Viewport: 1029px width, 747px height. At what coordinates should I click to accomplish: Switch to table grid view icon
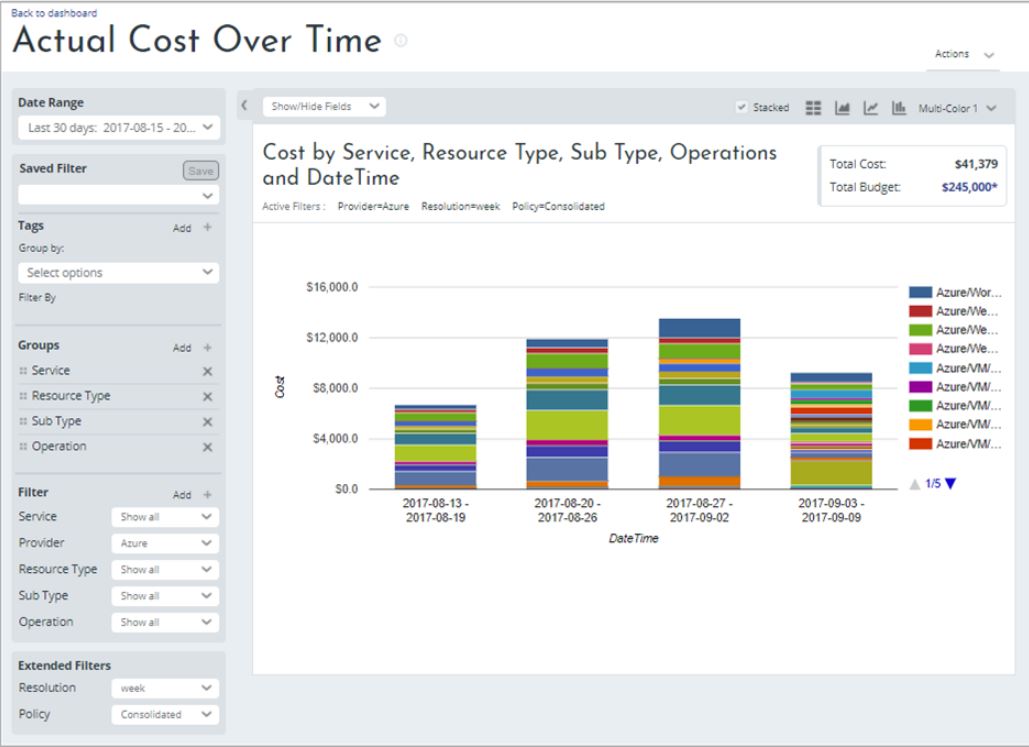(813, 107)
